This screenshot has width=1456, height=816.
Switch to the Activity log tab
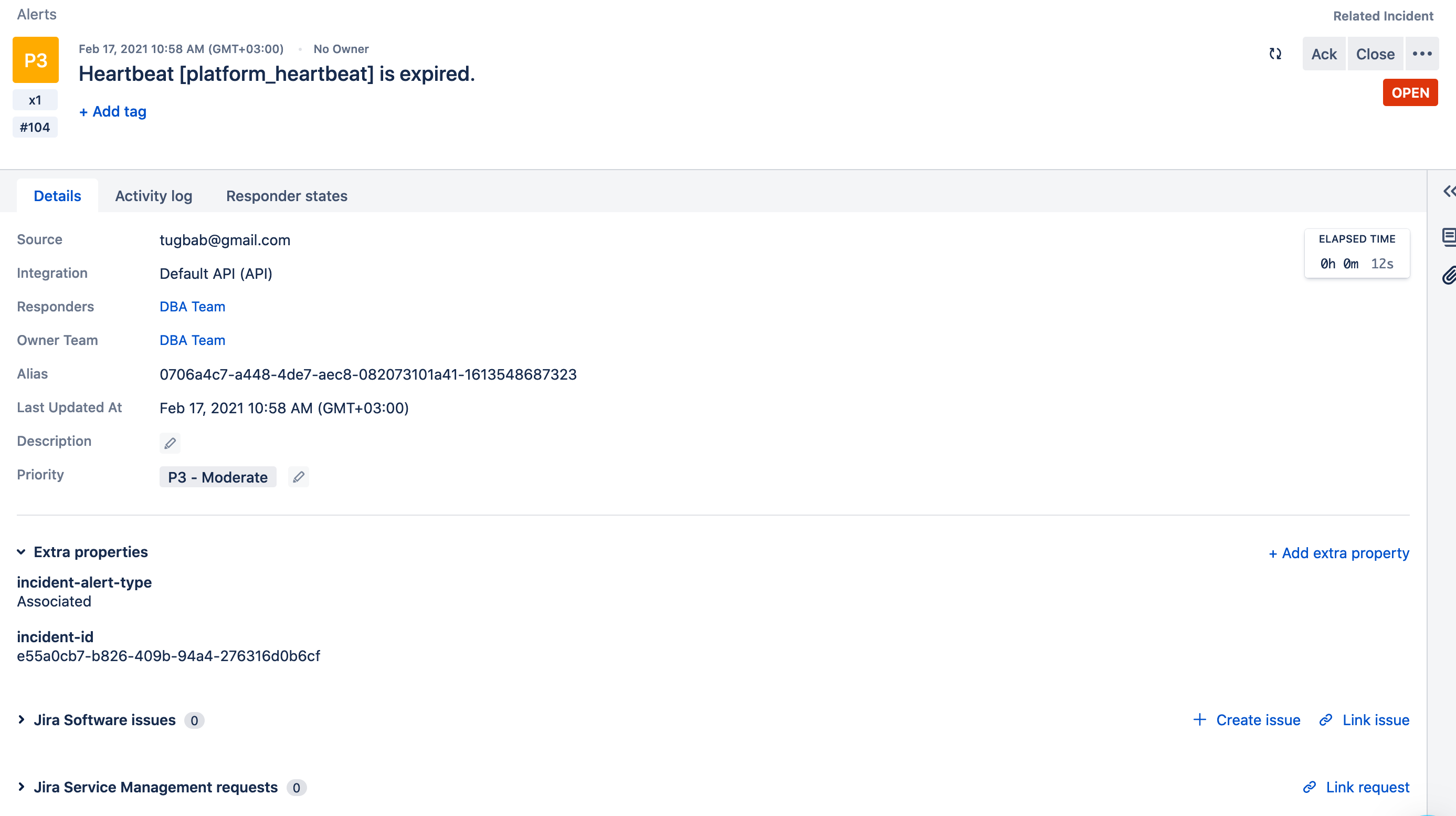pyautogui.click(x=153, y=195)
